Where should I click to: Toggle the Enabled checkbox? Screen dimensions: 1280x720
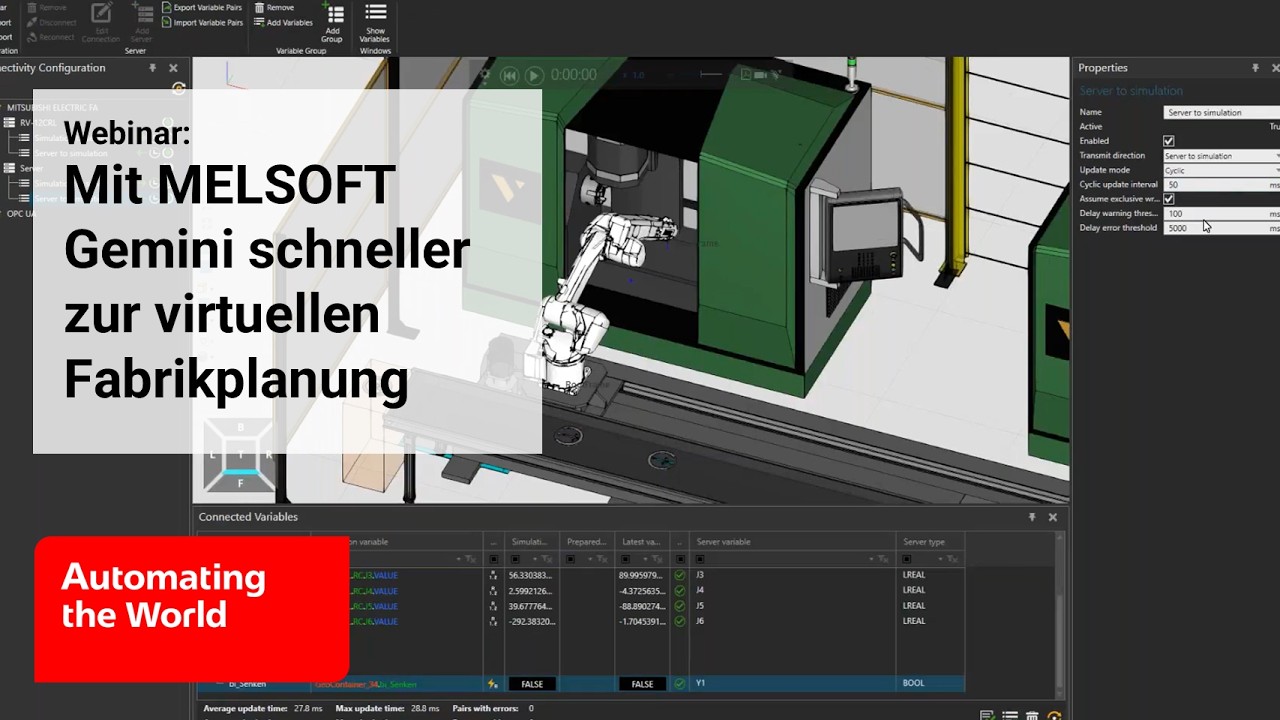pos(1169,141)
